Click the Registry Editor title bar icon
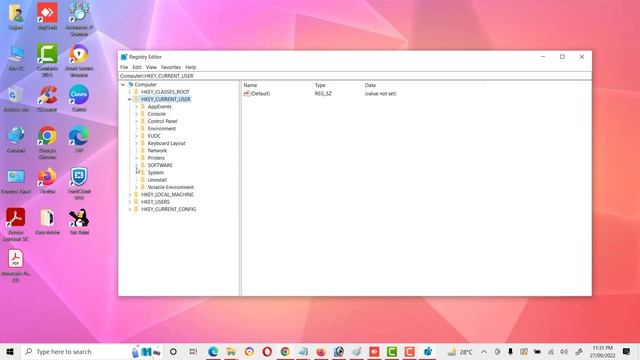640x360 pixels. click(x=124, y=57)
